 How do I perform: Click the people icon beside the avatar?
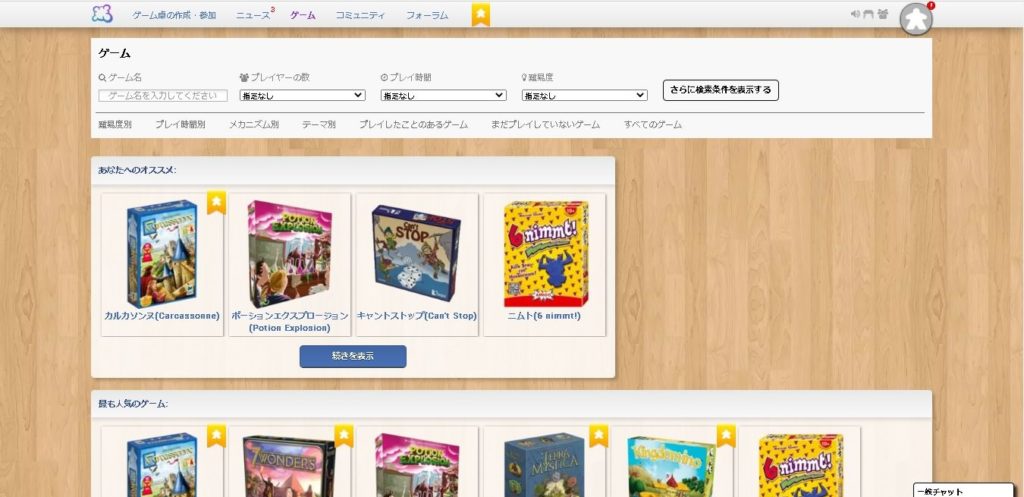(x=882, y=14)
